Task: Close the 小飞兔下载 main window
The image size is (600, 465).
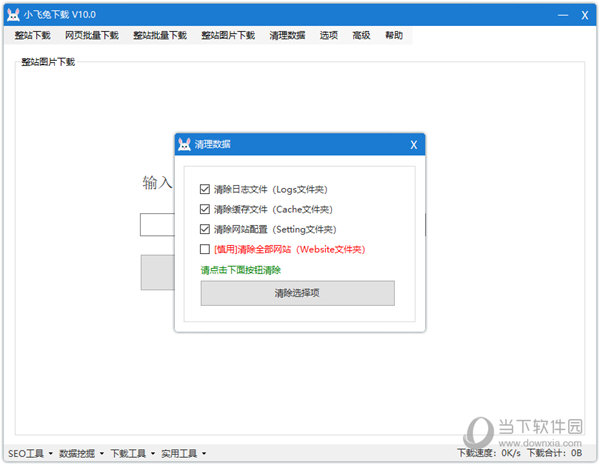Action: click(x=585, y=15)
